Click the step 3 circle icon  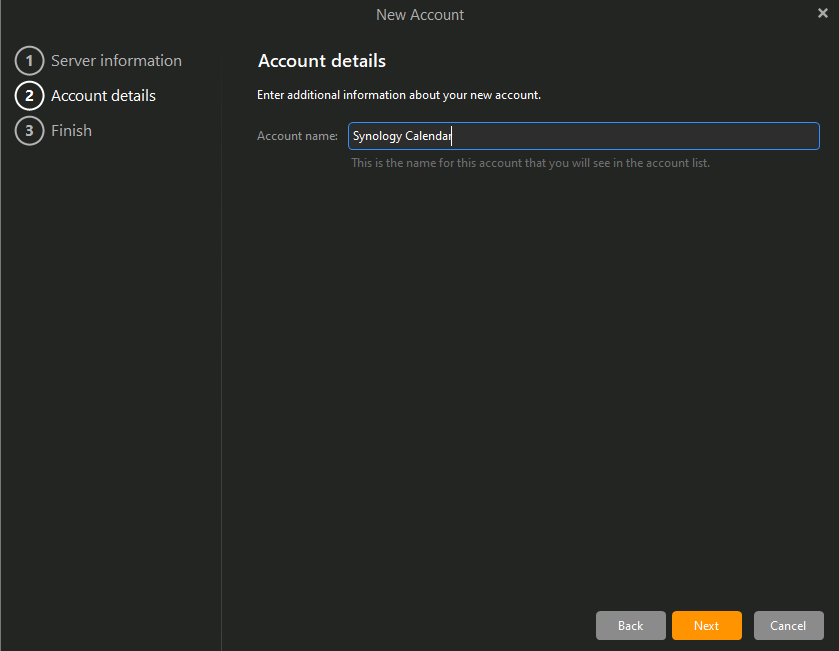pyautogui.click(x=29, y=131)
